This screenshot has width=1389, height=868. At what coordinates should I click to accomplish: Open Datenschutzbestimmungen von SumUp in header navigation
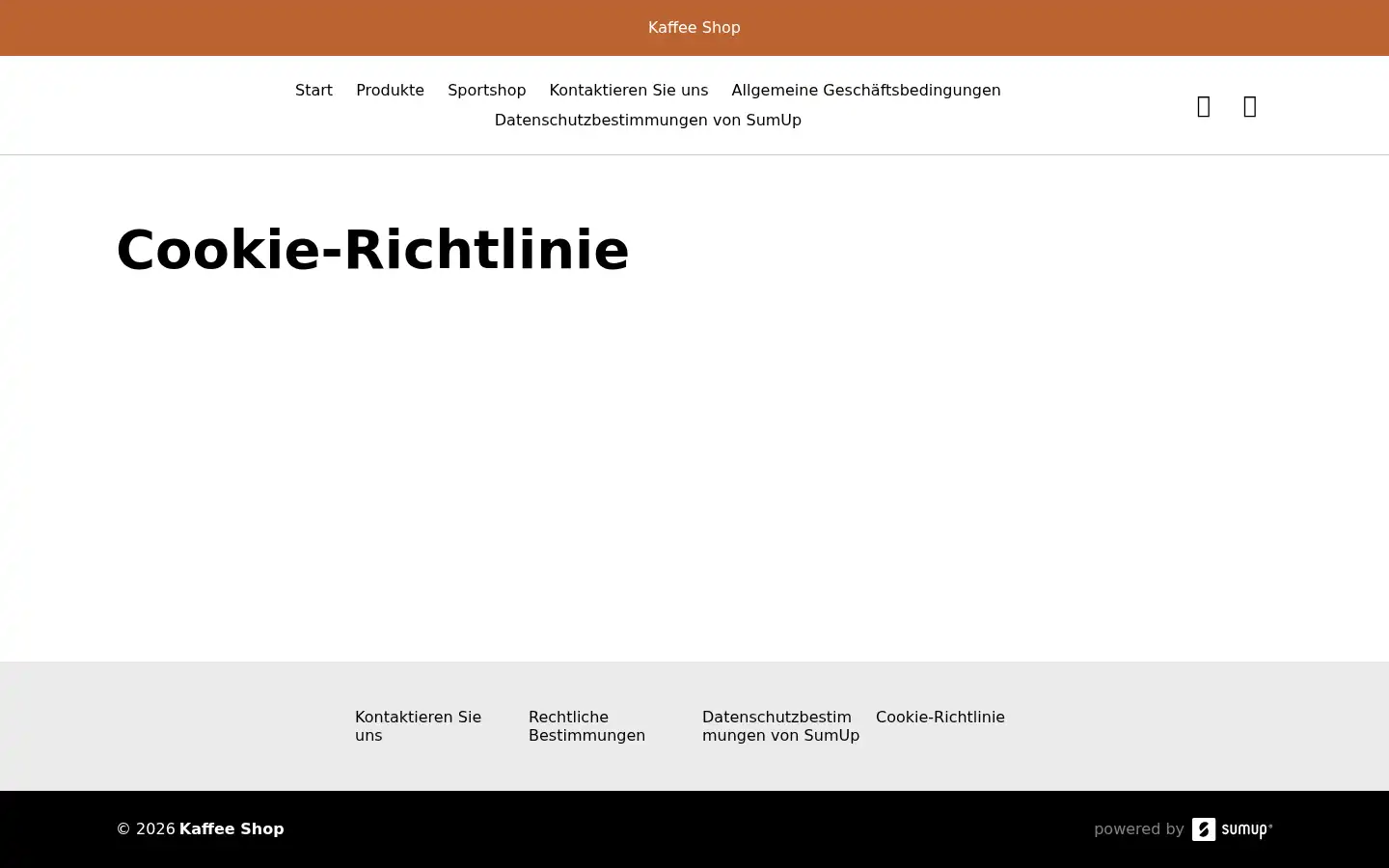647,120
